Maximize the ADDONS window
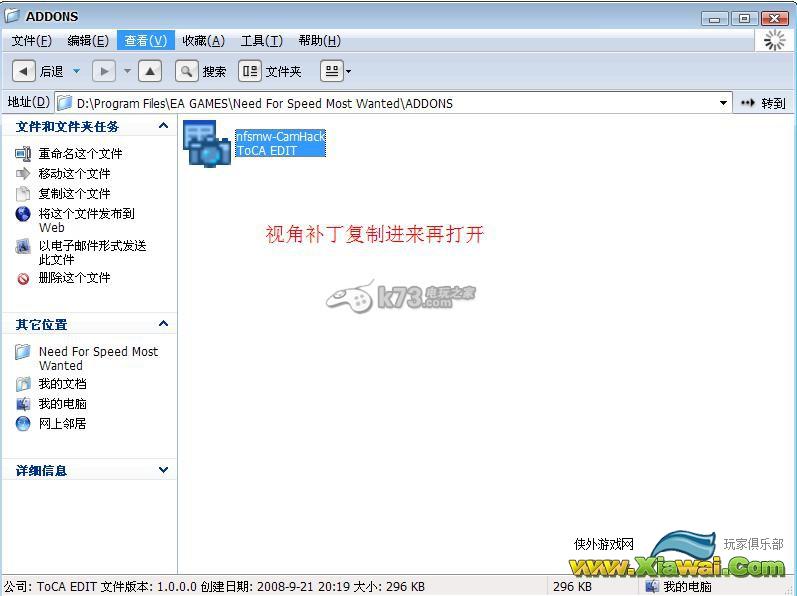Image resolution: width=797 pixels, height=596 pixels. 744,19
